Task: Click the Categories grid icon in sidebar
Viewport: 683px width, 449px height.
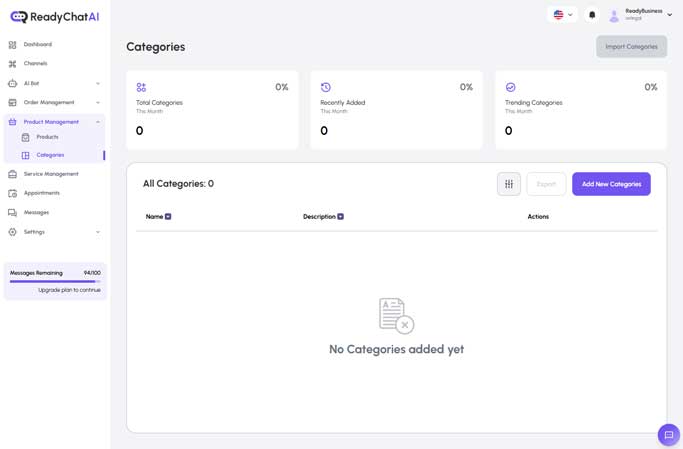Action: click(26, 155)
